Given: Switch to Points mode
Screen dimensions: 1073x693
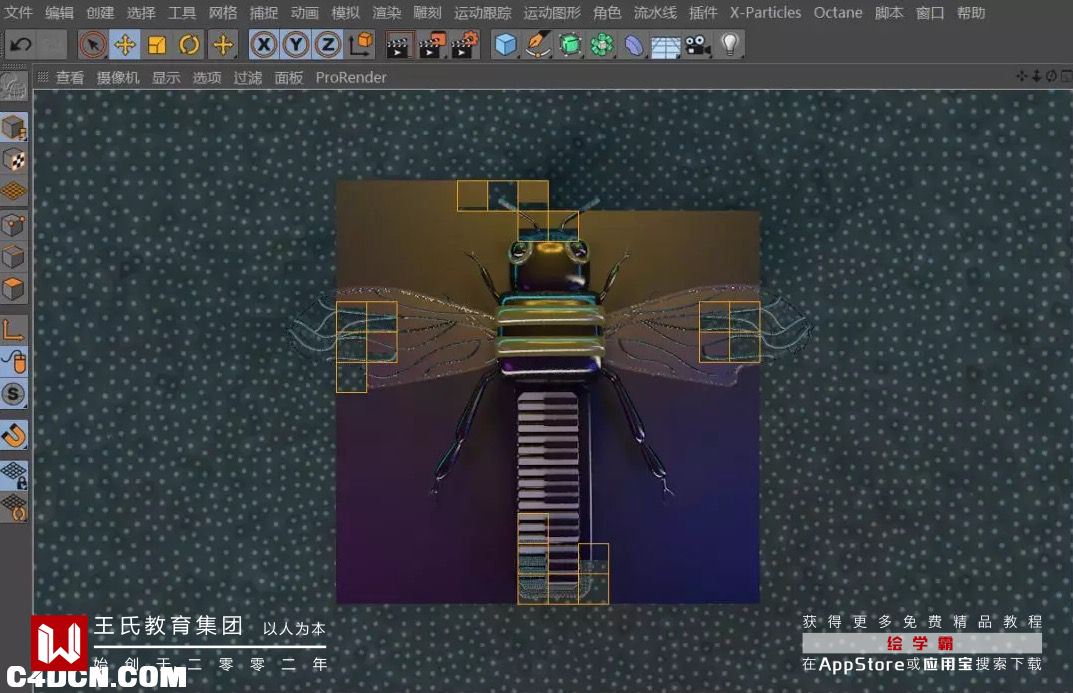Looking at the screenshot, I should click(14, 224).
